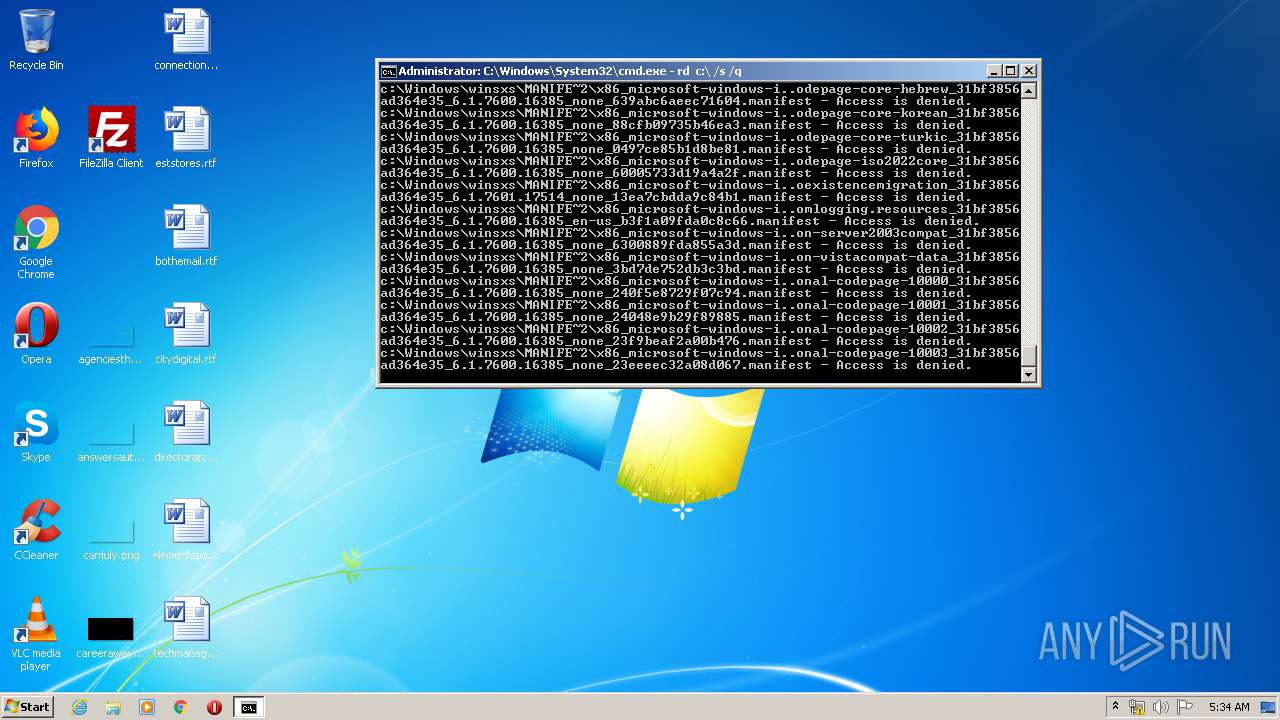Select the directorarc... document icon
The width and height of the screenshot is (1280, 720).
(x=186, y=432)
